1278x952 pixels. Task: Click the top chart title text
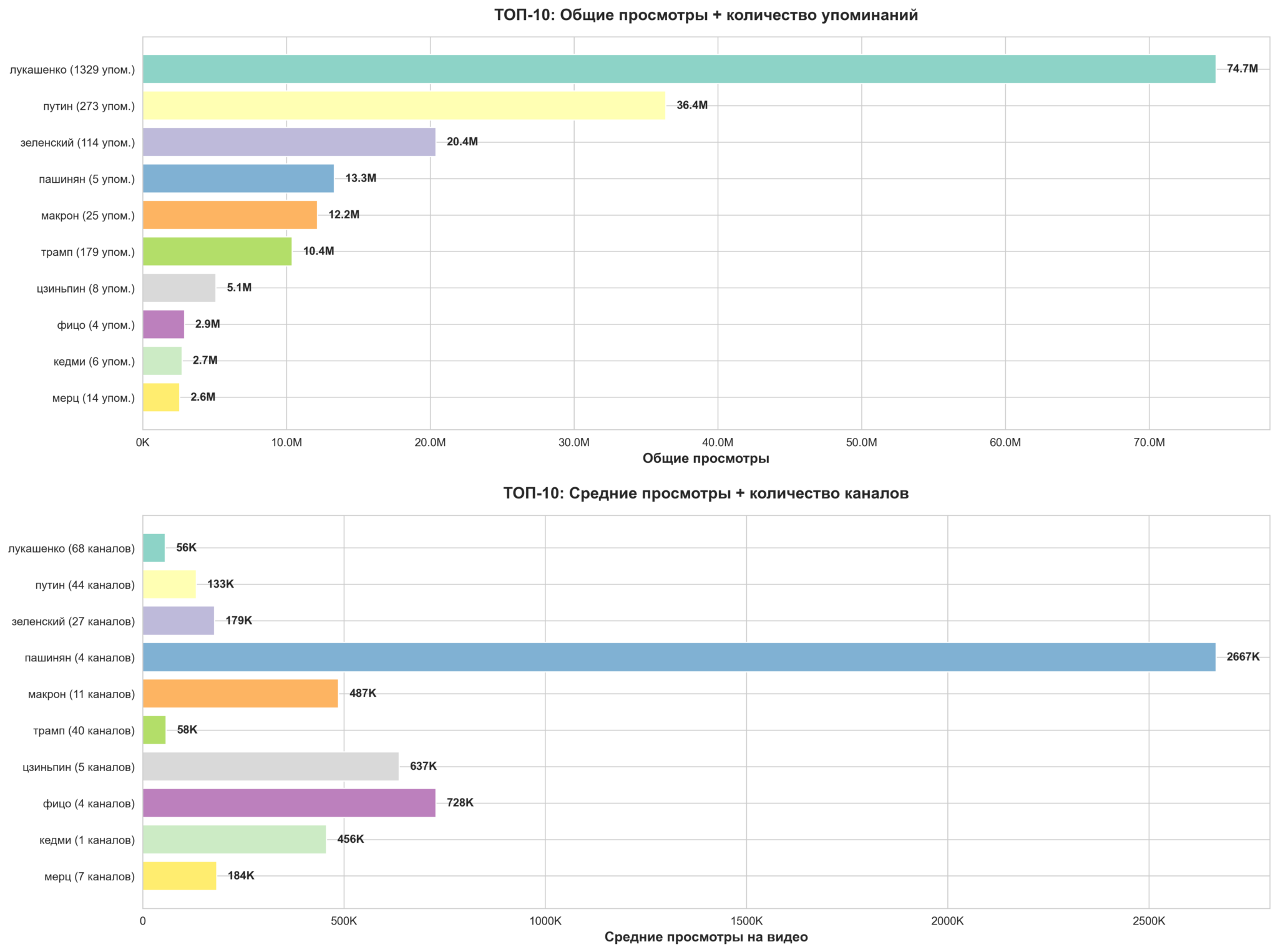tap(706, 15)
